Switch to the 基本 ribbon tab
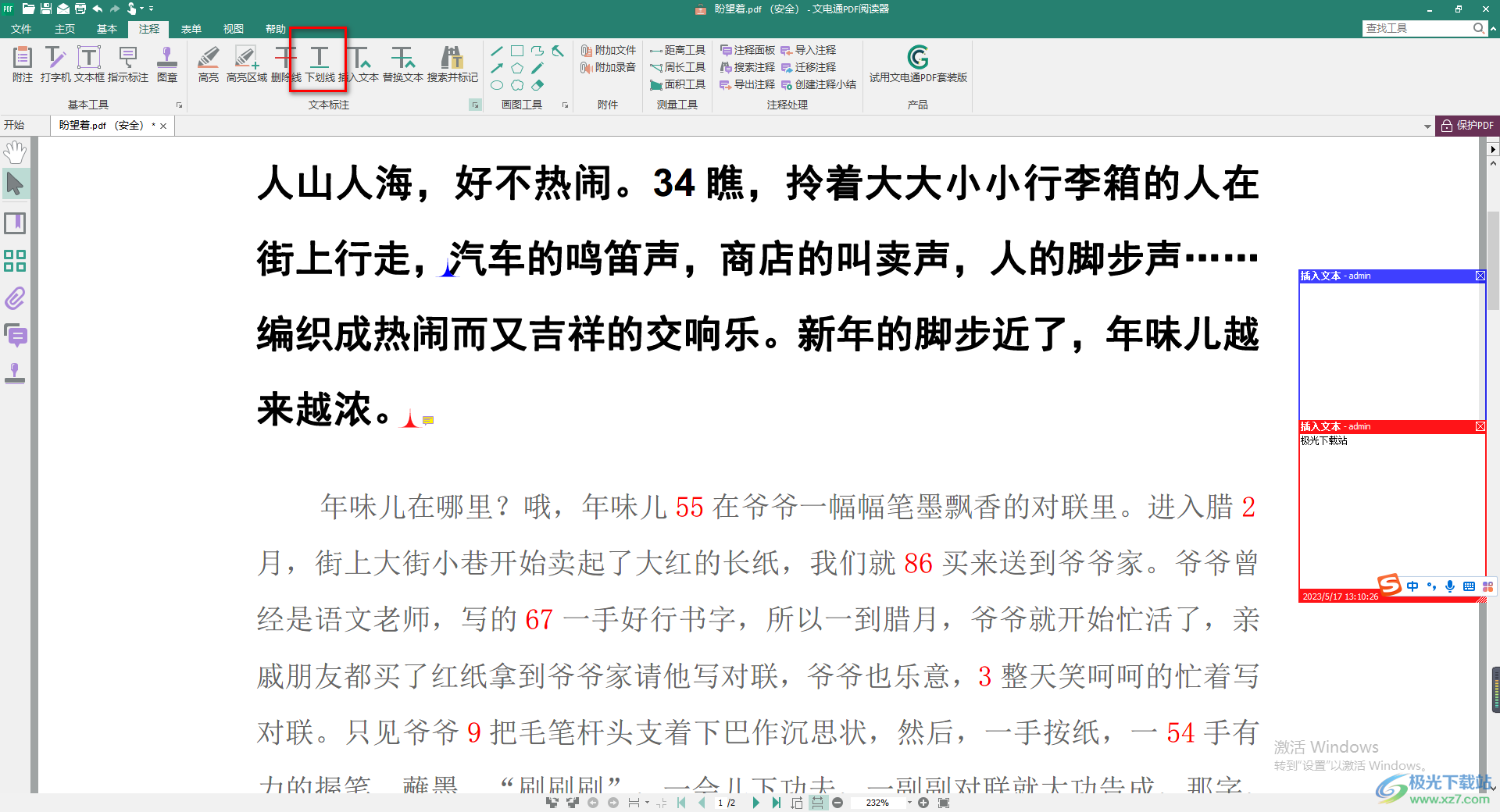1500x812 pixels. click(107, 29)
